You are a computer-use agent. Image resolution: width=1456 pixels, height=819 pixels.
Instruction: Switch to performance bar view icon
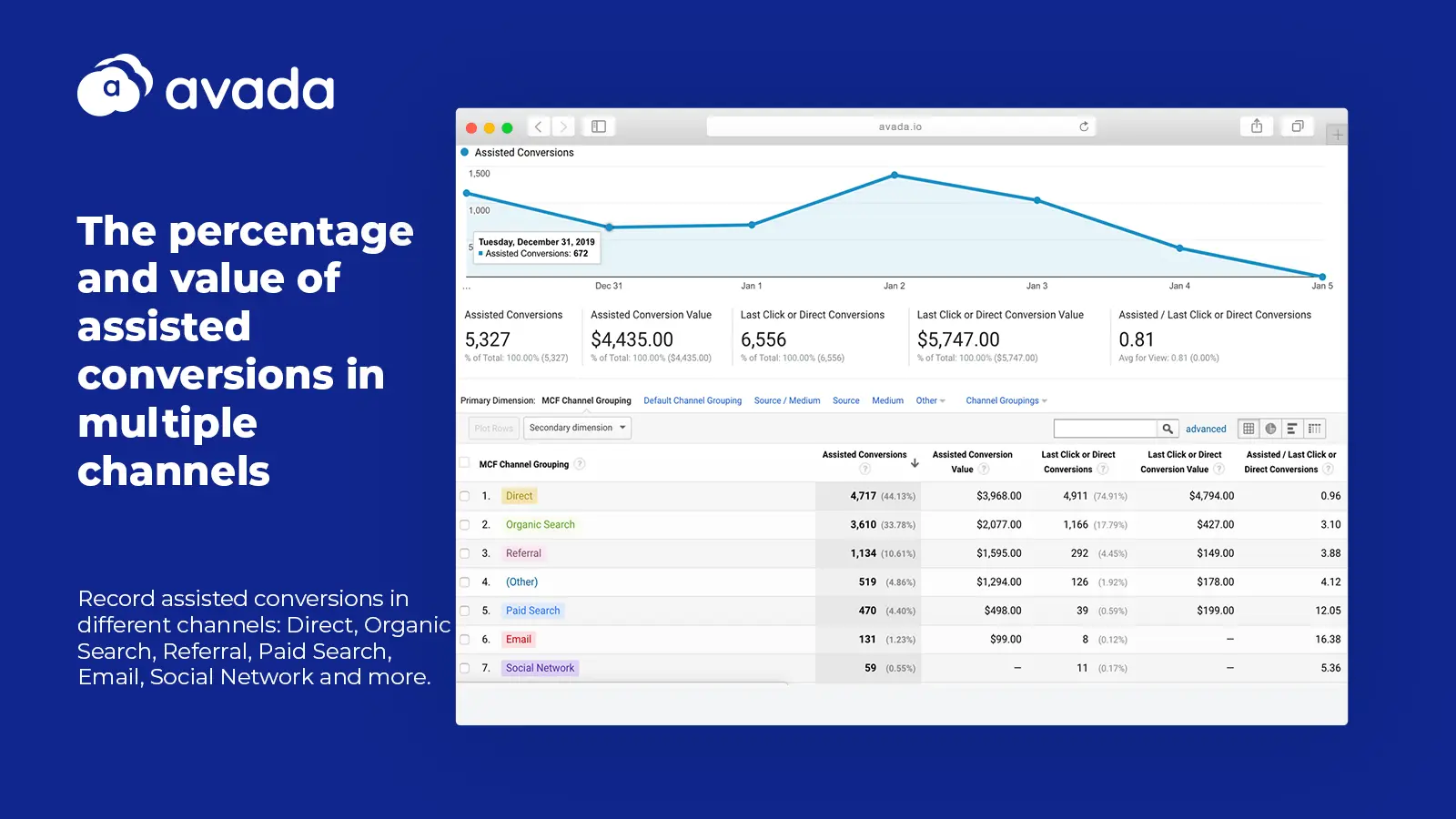(x=1292, y=429)
